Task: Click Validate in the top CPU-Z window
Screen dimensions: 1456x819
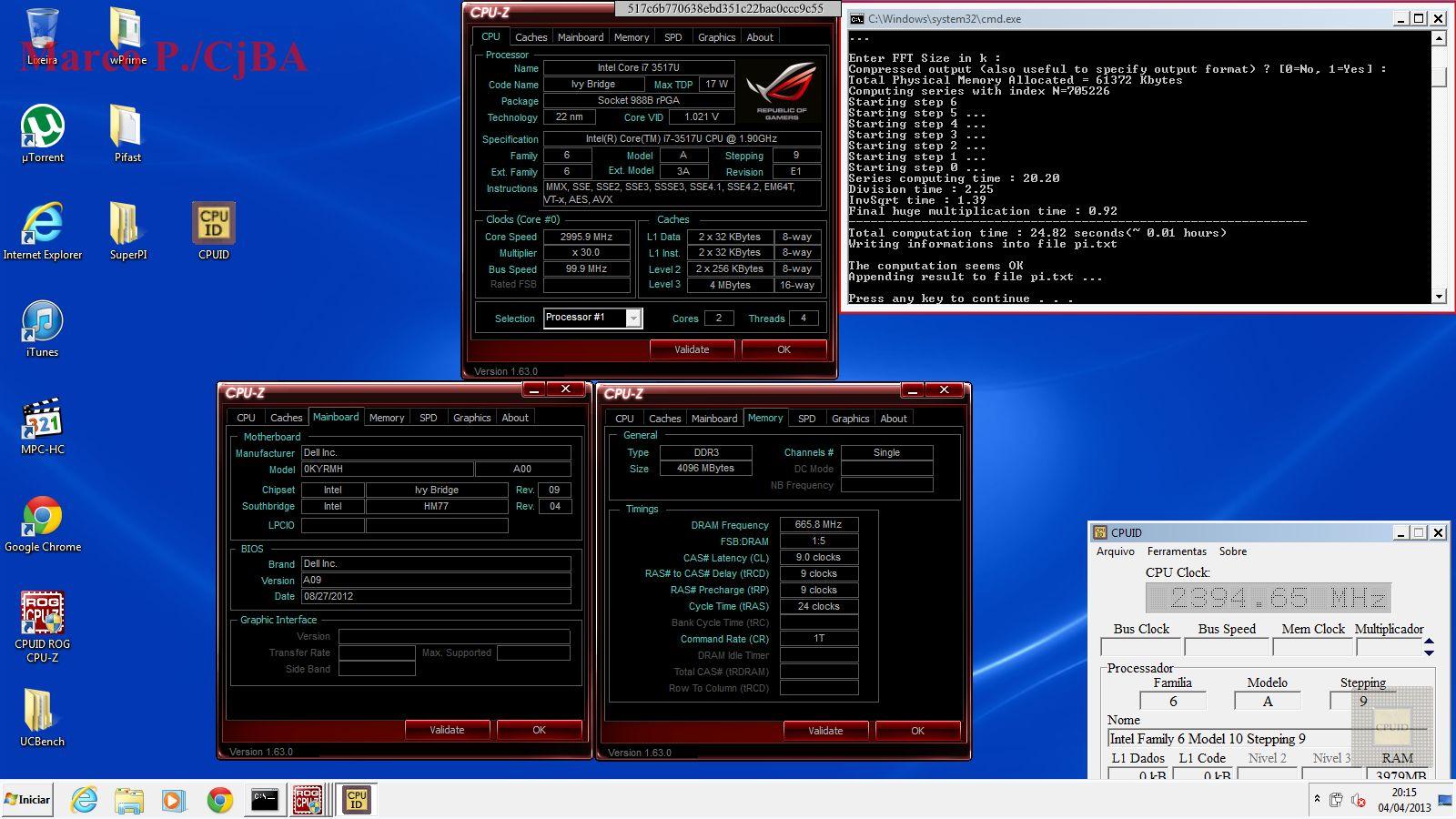Action: (x=692, y=349)
